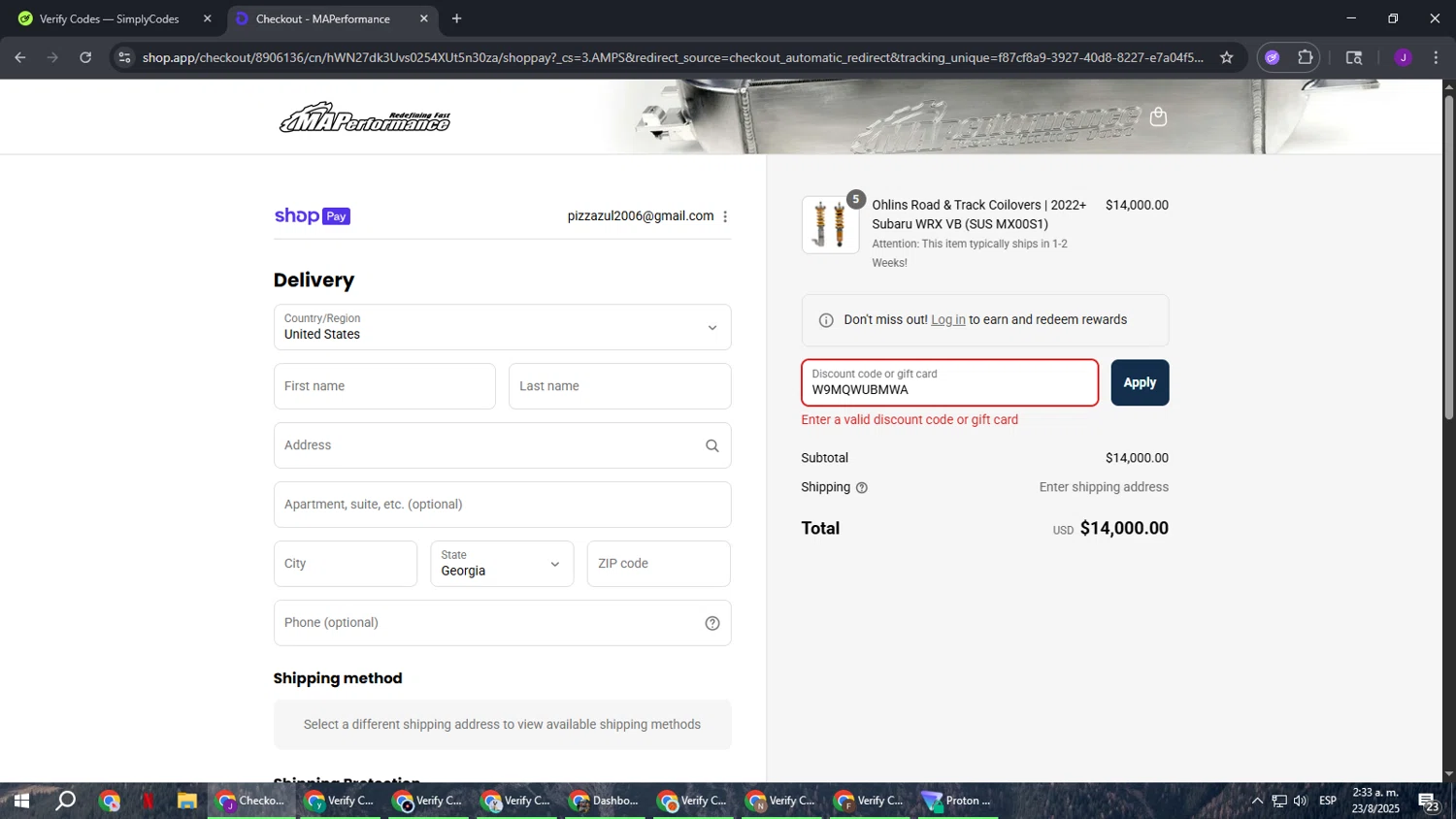This screenshot has height=819, width=1456.
Task: Click the ZIP code field
Action: 658,564
